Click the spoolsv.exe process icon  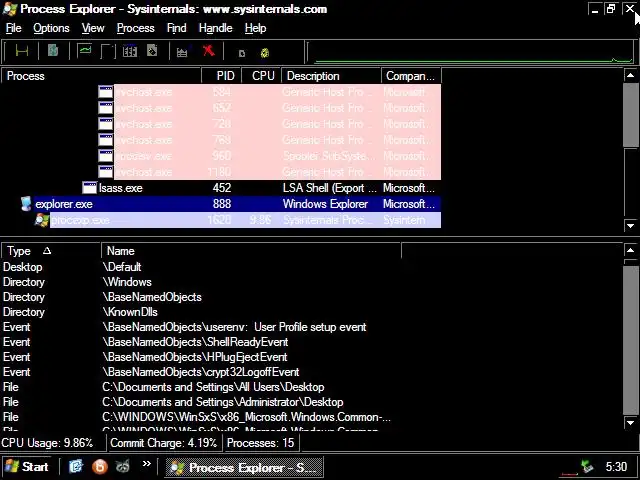tap(105, 156)
